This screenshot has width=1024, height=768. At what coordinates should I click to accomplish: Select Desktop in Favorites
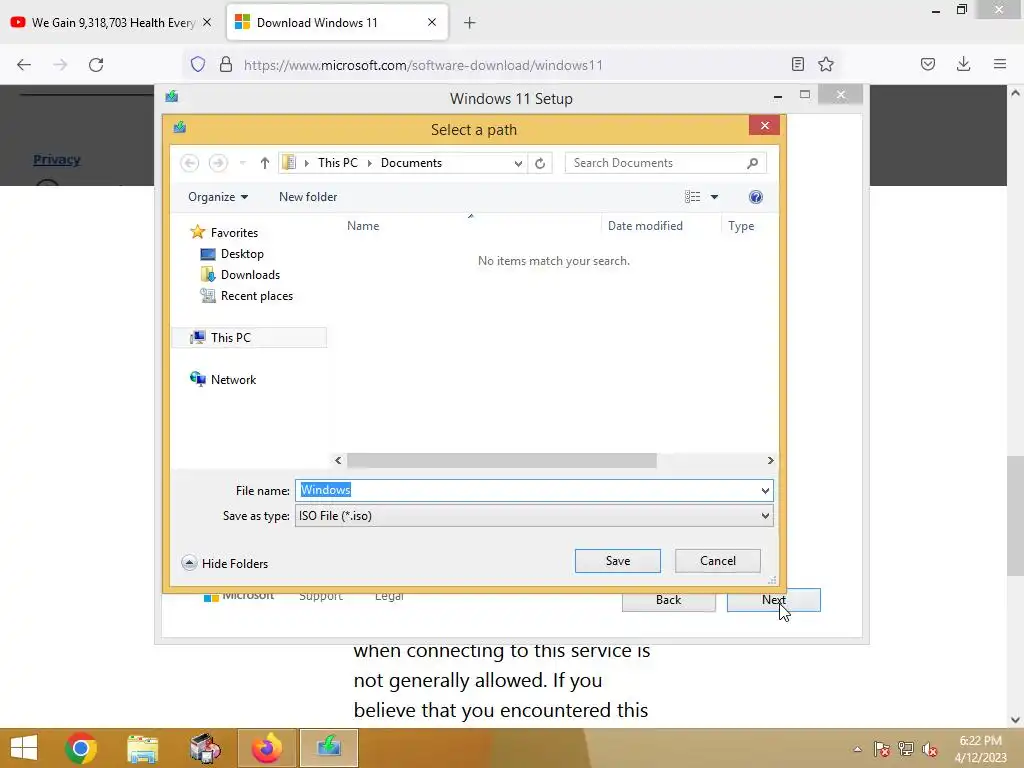242,253
